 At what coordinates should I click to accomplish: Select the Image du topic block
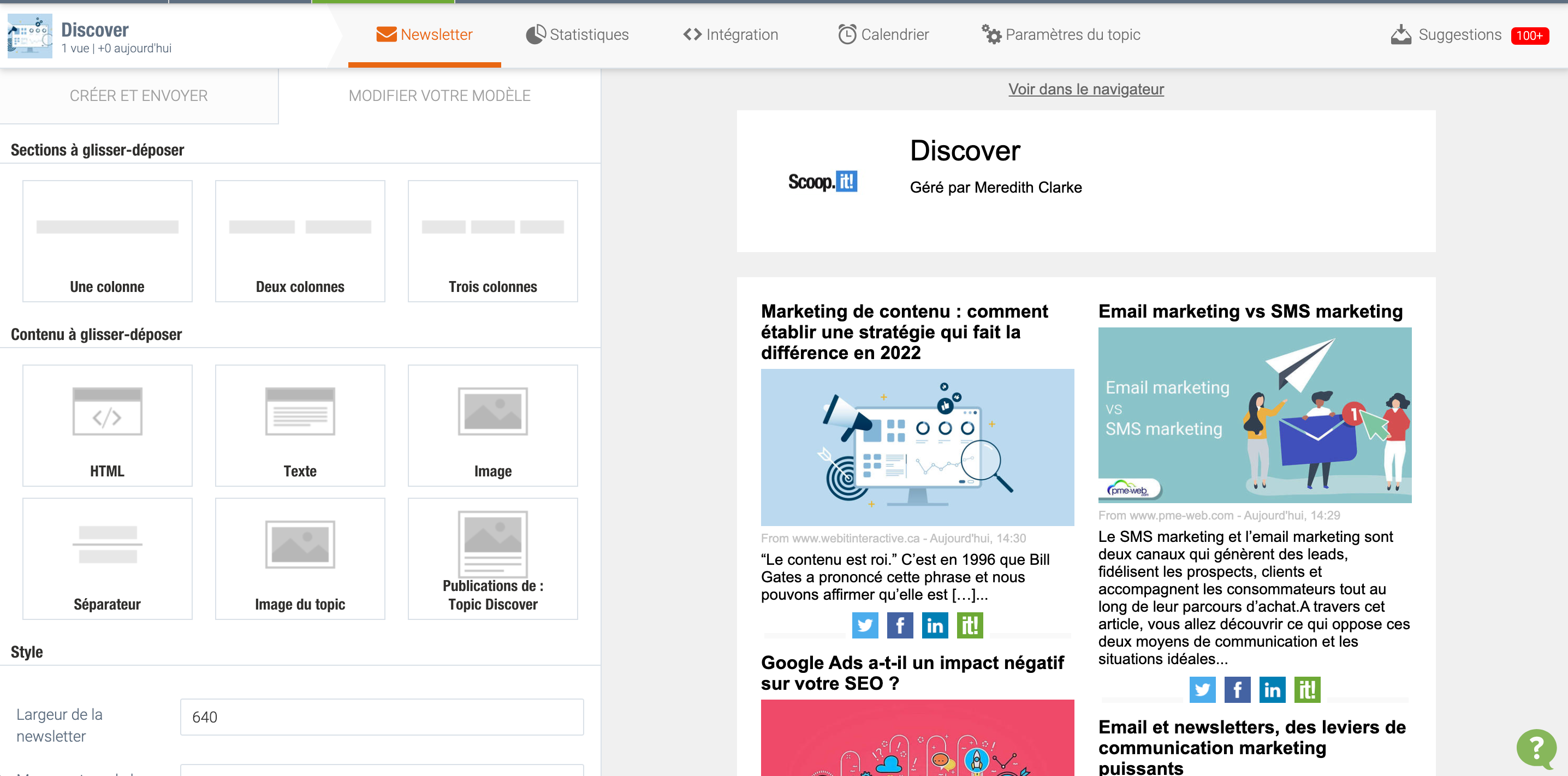(300, 559)
